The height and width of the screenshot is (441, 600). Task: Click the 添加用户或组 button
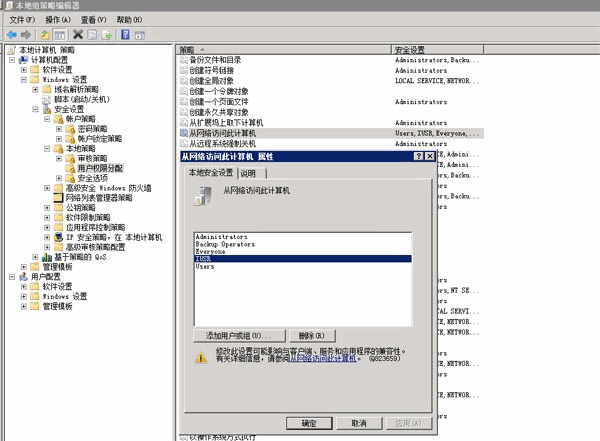point(240,336)
